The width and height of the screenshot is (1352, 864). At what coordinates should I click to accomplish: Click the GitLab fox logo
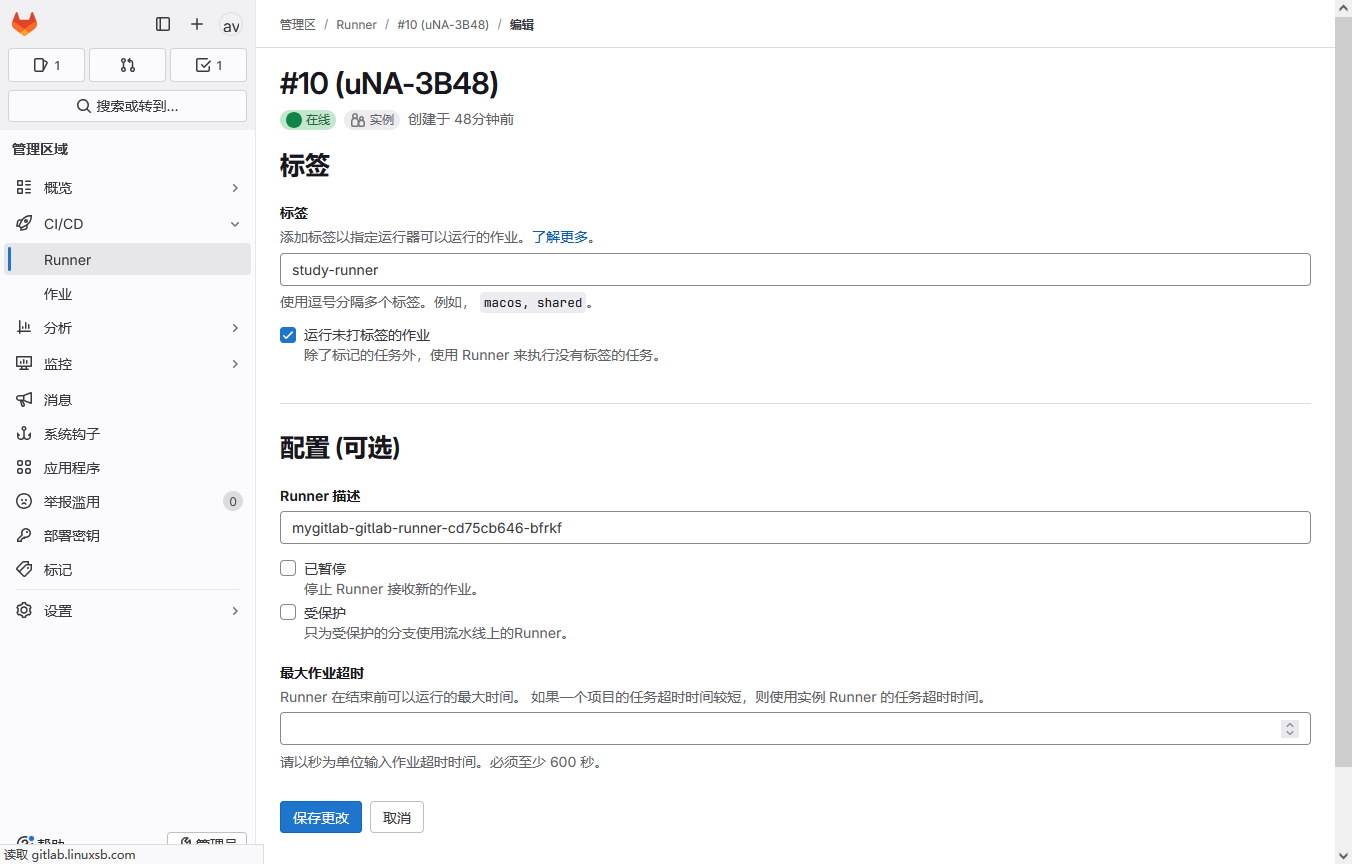[x=24, y=24]
